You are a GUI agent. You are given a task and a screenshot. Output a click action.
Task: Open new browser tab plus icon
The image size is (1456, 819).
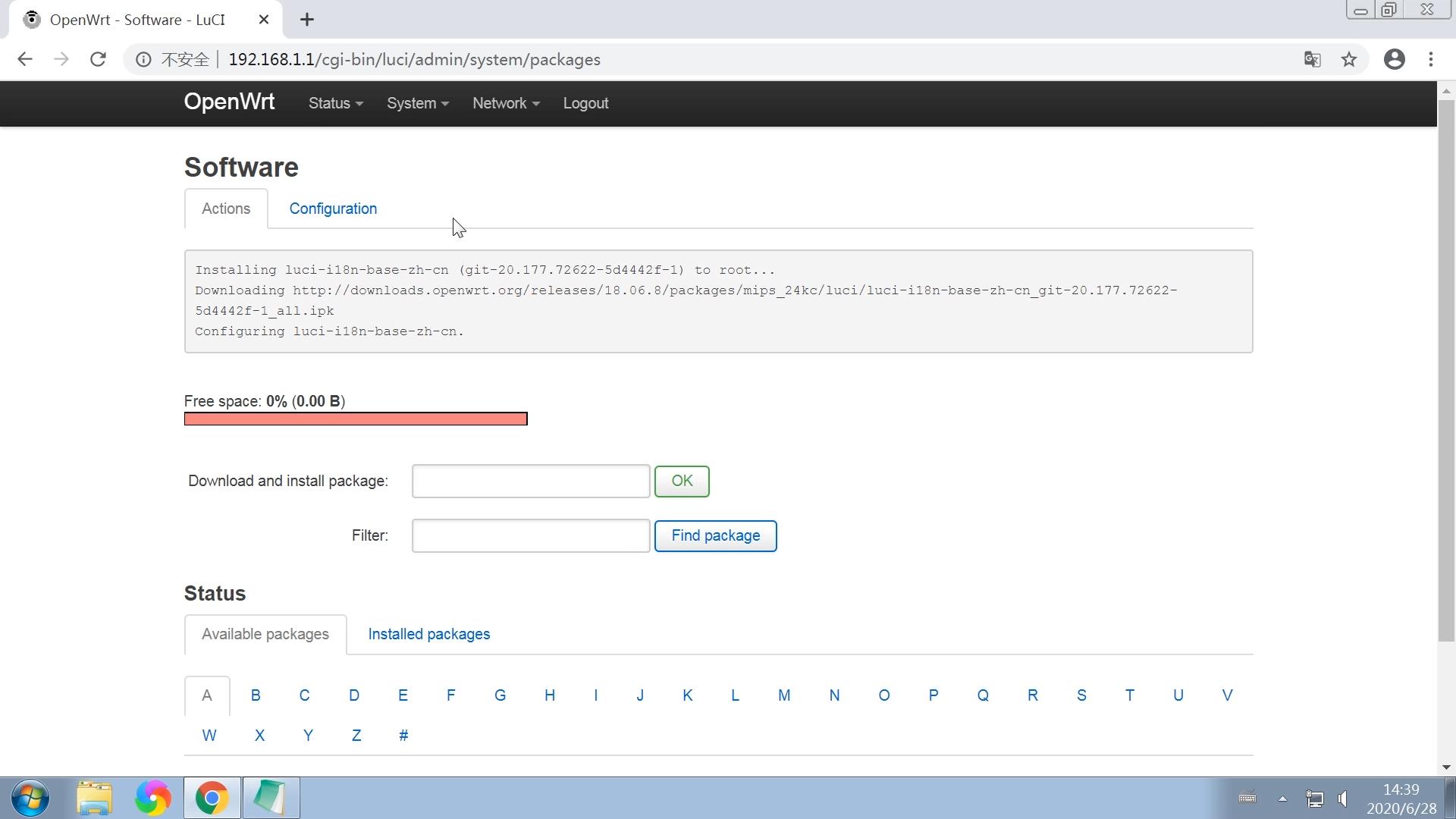click(x=306, y=20)
